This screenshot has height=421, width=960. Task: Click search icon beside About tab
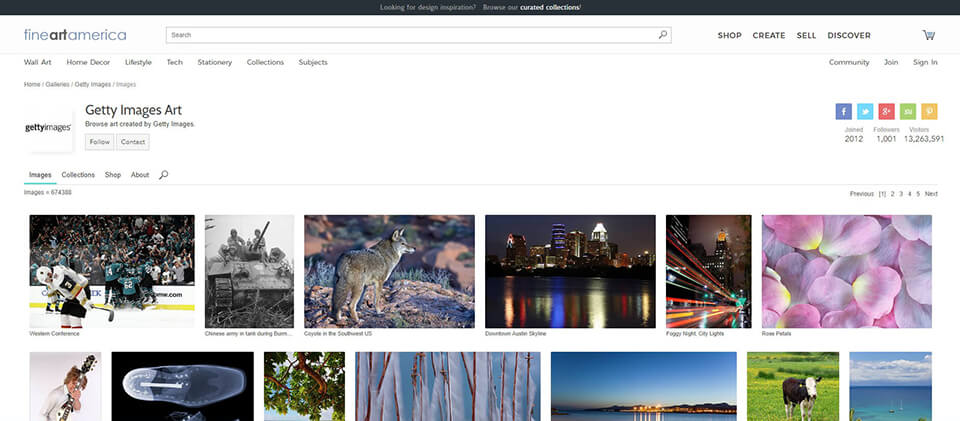click(x=164, y=175)
